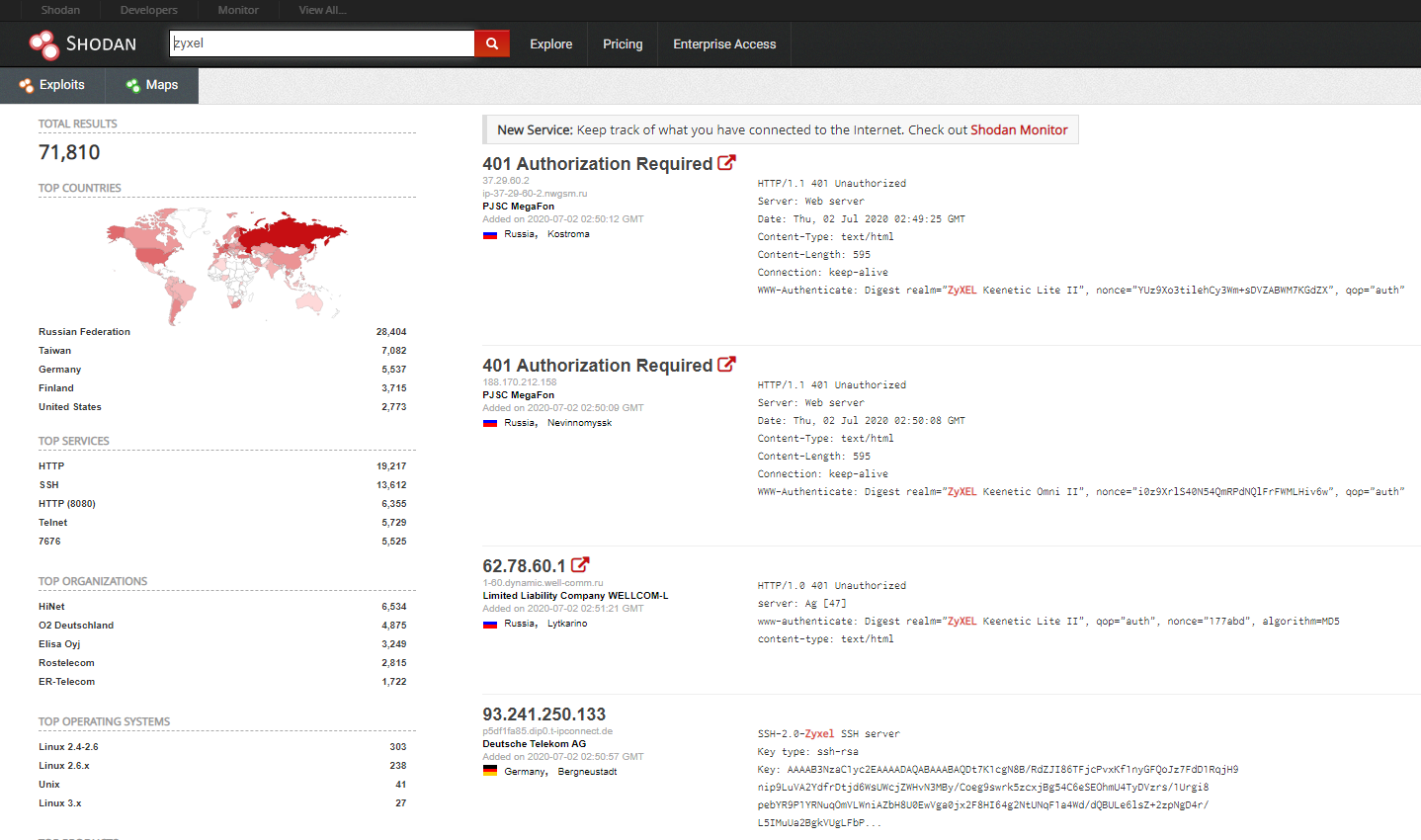Viewport: 1421px width, 840px height.
Task: Filter by Elisa Oyj organization
Action: (x=59, y=644)
